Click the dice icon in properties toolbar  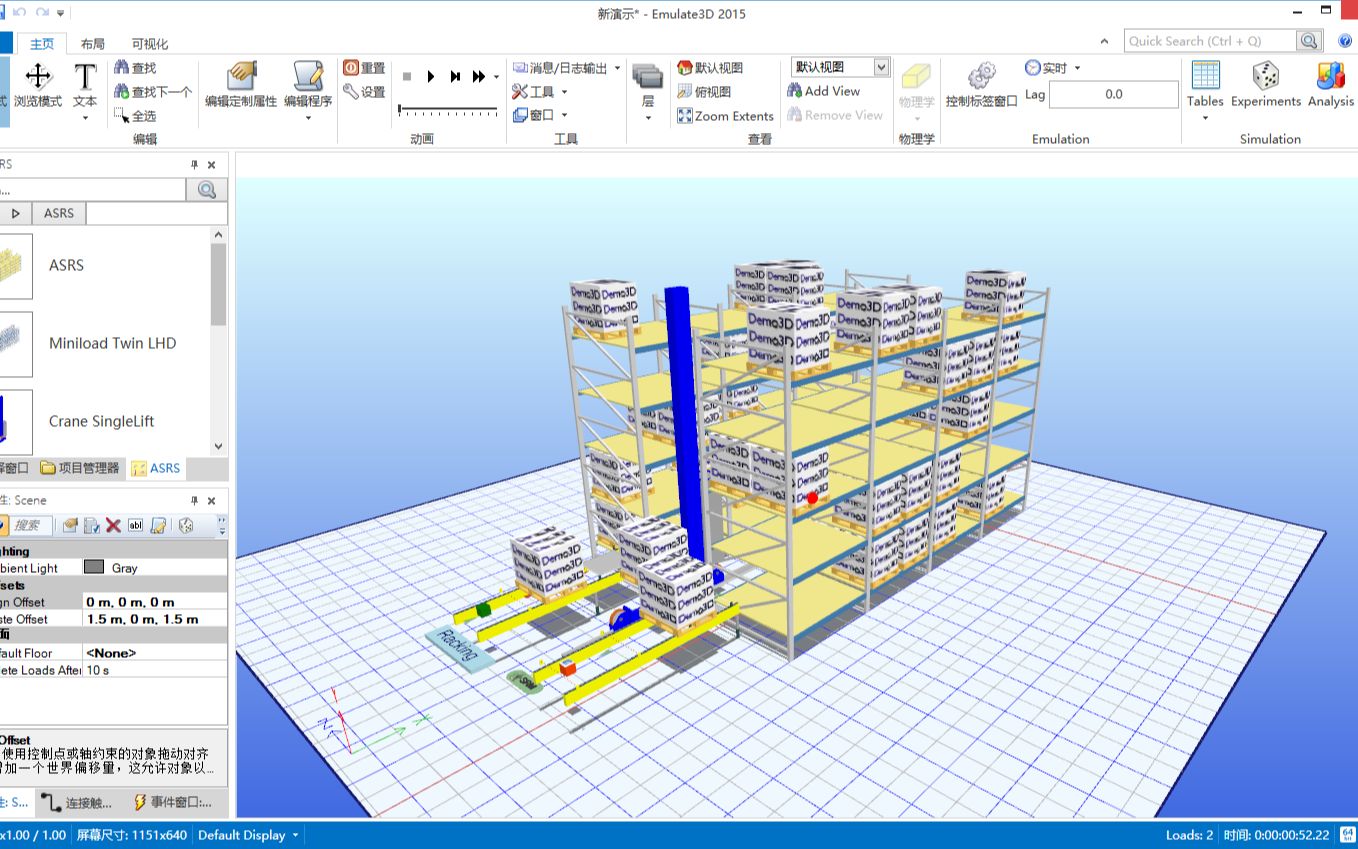(x=185, y=525)
